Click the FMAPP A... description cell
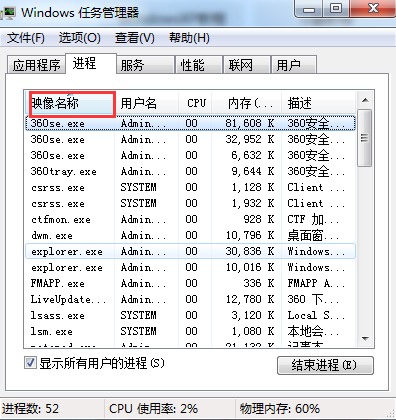The image size is (396, 420). click(x=316, y=283)
